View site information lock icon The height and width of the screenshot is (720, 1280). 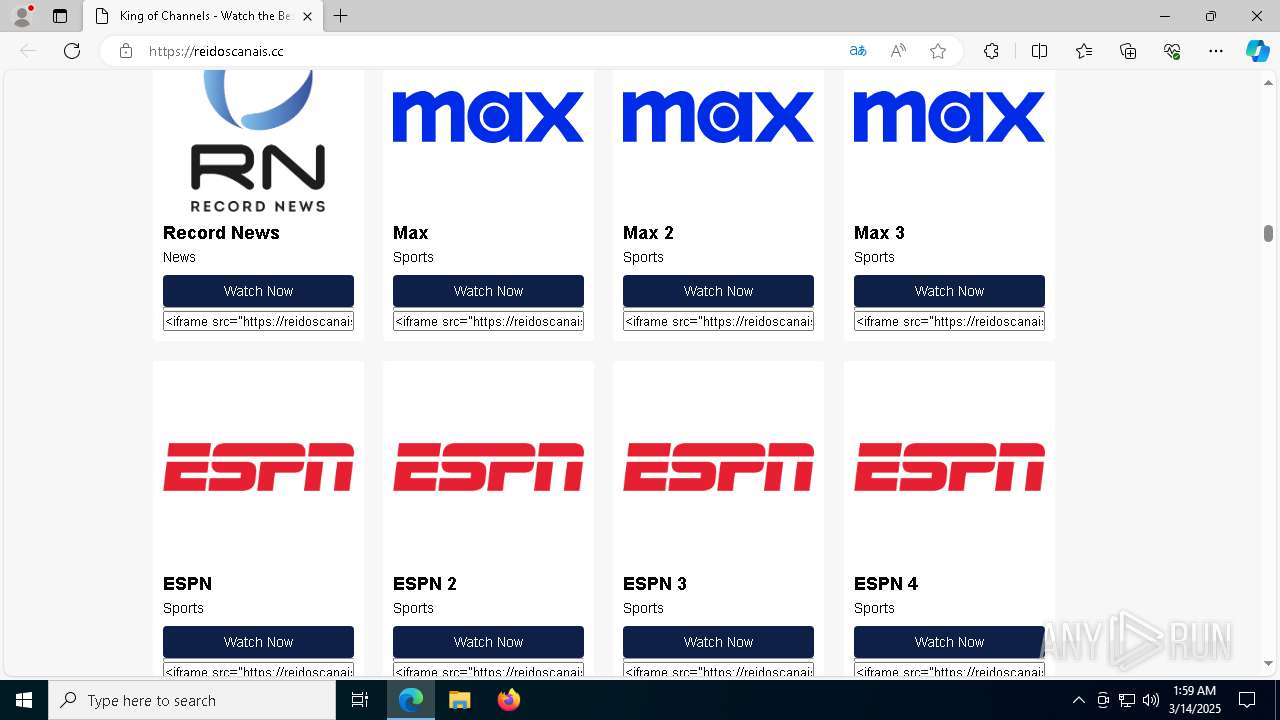point(126,51)
